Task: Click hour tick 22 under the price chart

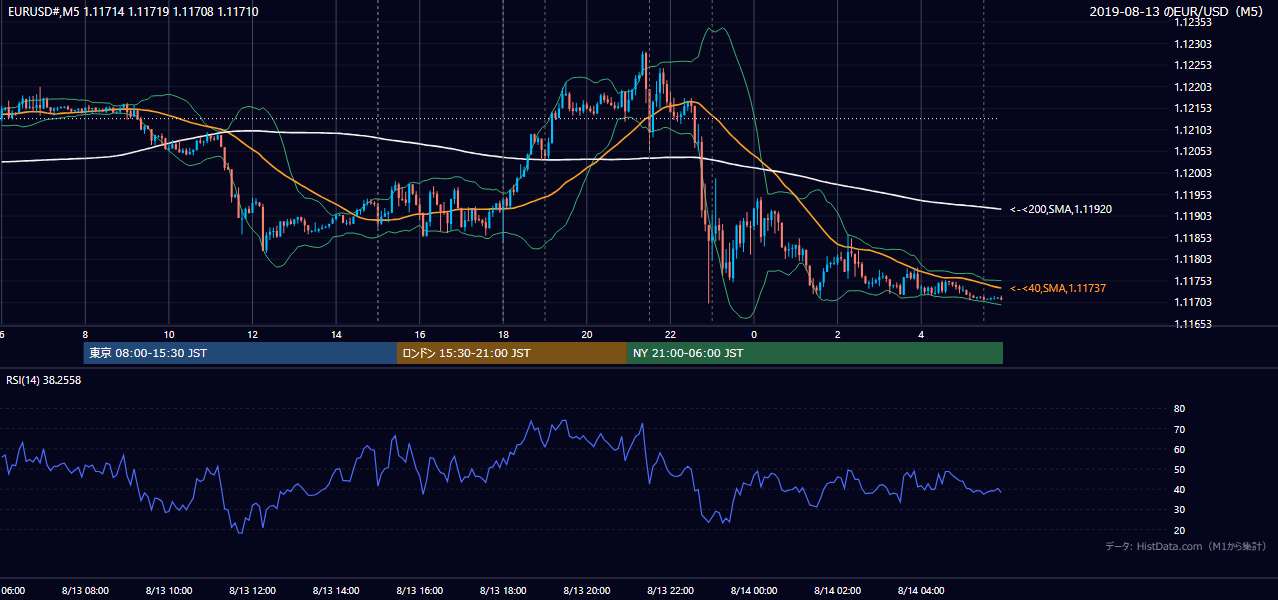Action: (670, 335)
